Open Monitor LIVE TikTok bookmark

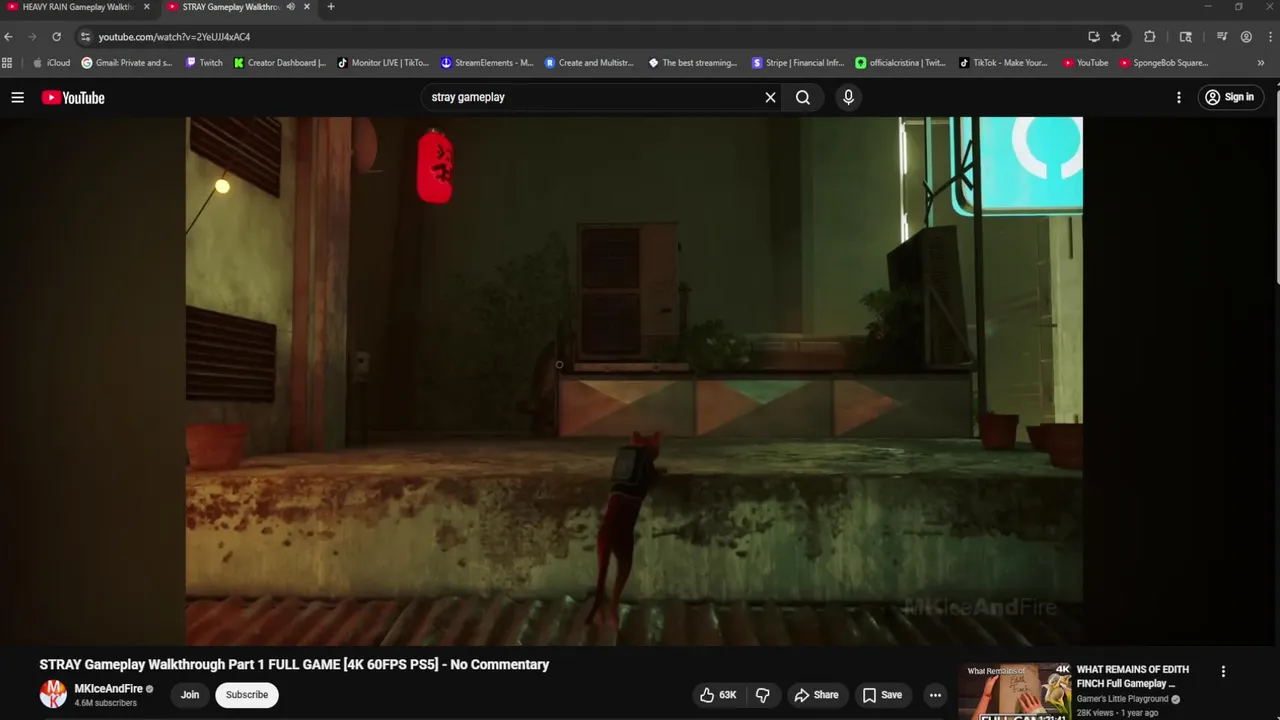383,63
